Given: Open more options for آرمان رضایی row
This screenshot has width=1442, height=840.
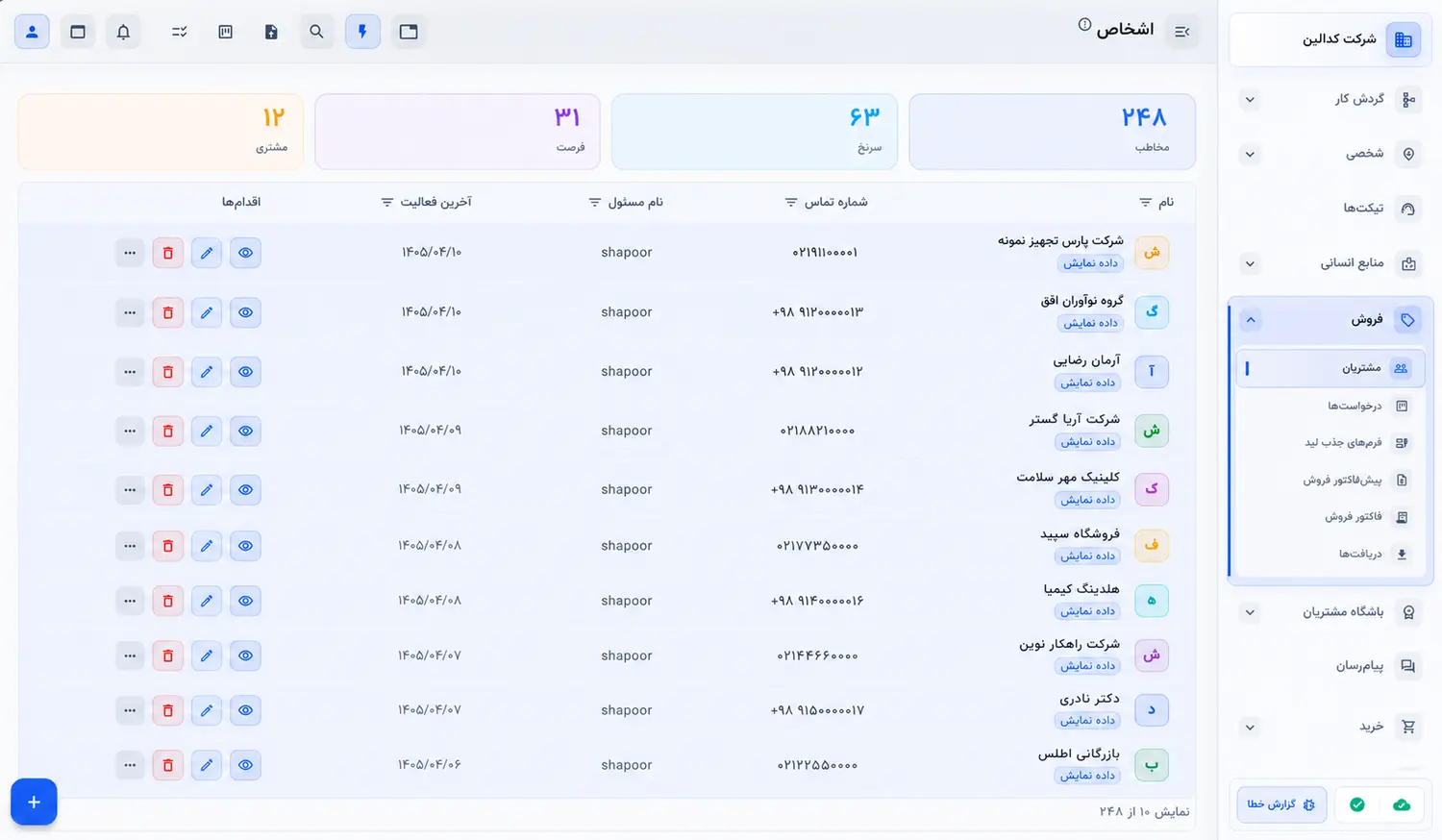Looking at the screenshot, I should coord(130,372).
